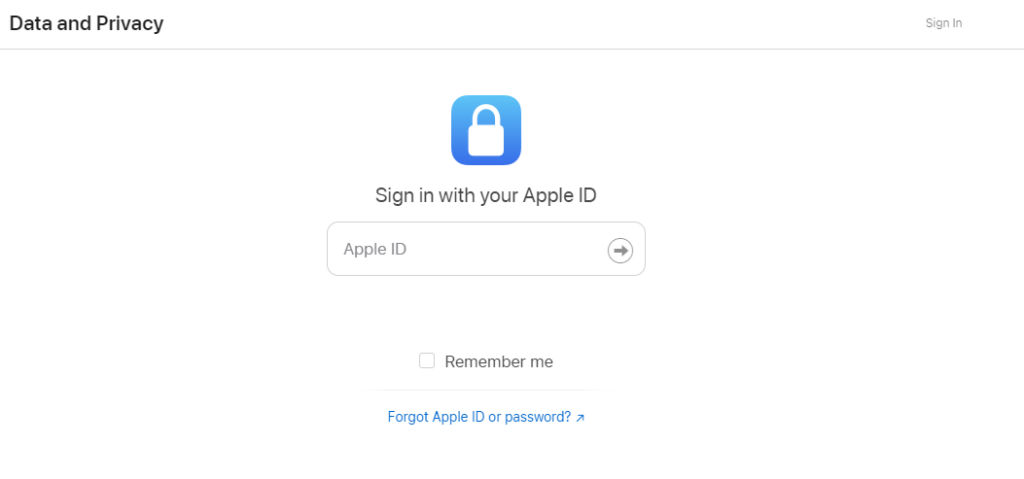Focus the Apple ID input field
The height and width of the screenshot is (479, 1024).
(x=486, y=249)
